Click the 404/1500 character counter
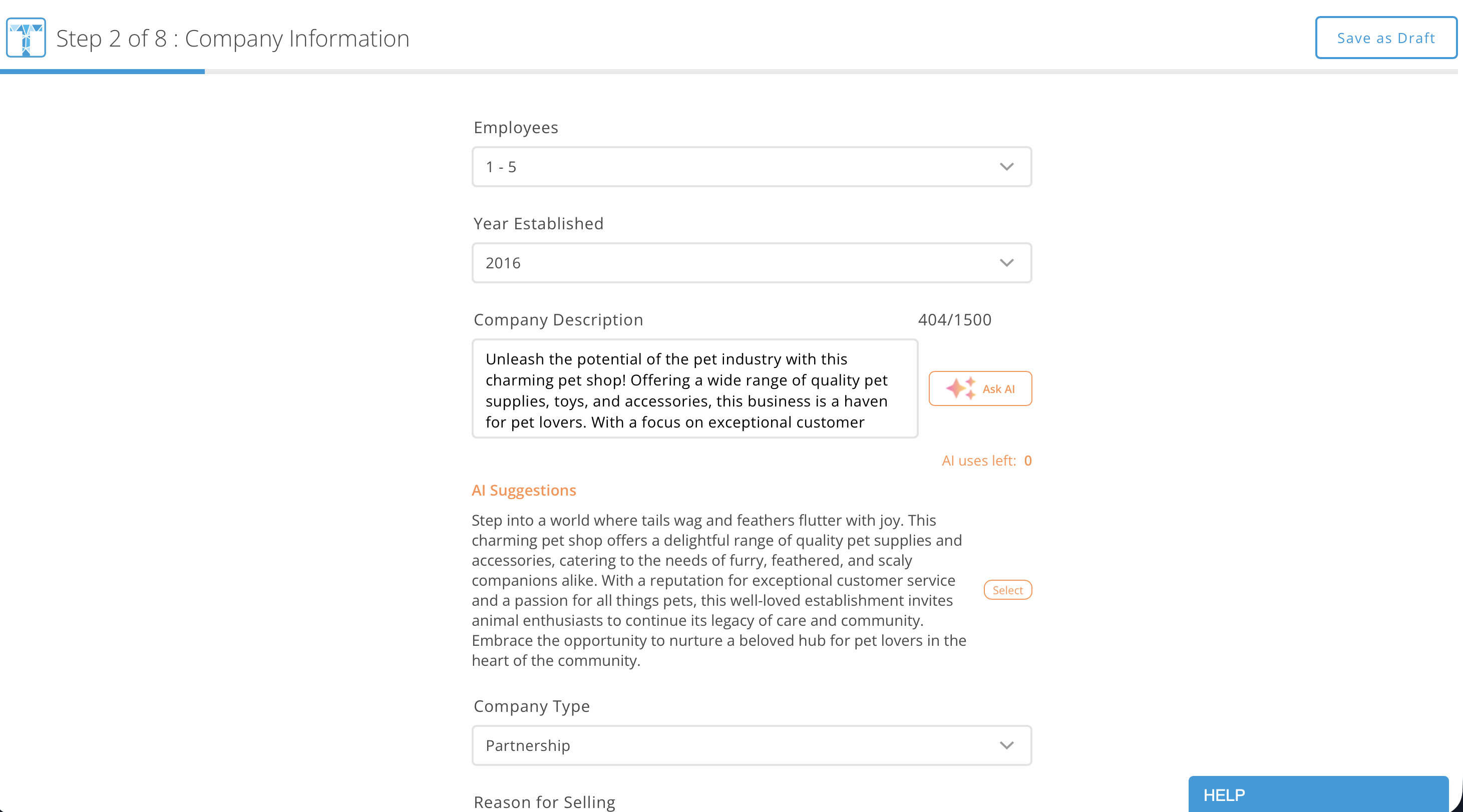This screenshot has width=1463, height=812. (x=955, y=320)
